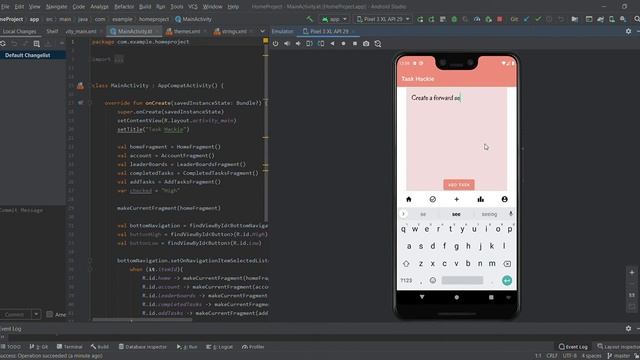Viewport: 640px width, 360px height.
Task: Select the Pixel 3 XL API 29 emulator tab
Action: pyautogui.click(x=329, y=31)
